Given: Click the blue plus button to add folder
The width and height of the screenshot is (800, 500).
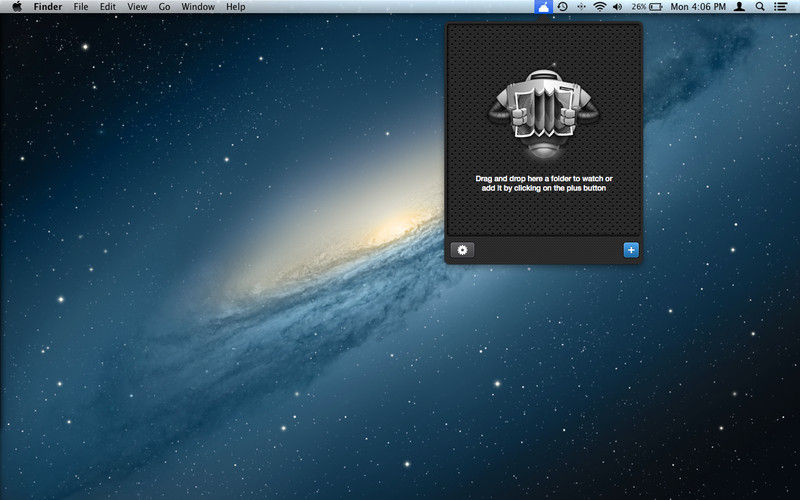Looking at the screenshot, I should [x=631, y=250].
